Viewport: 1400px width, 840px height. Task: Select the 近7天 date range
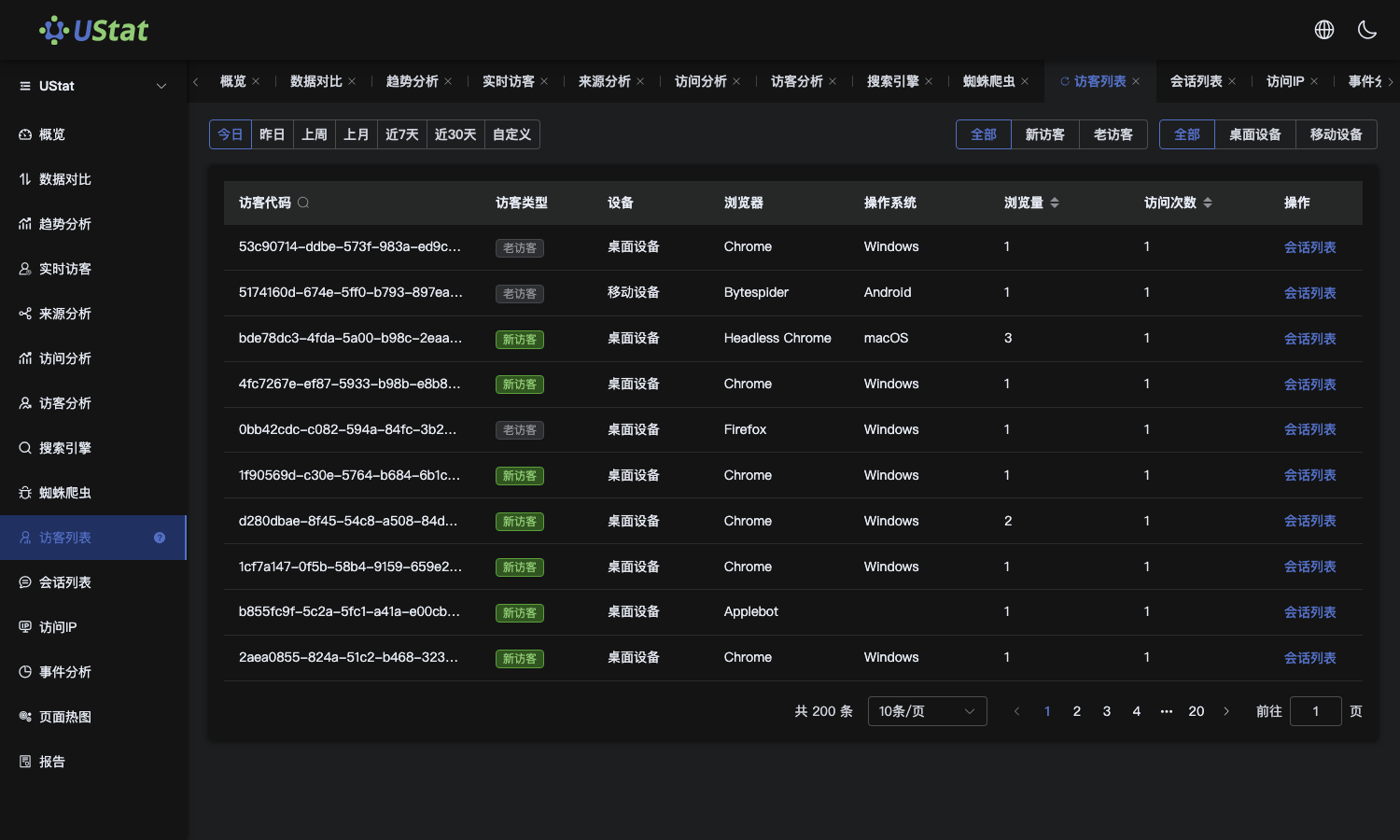(402, 134)
